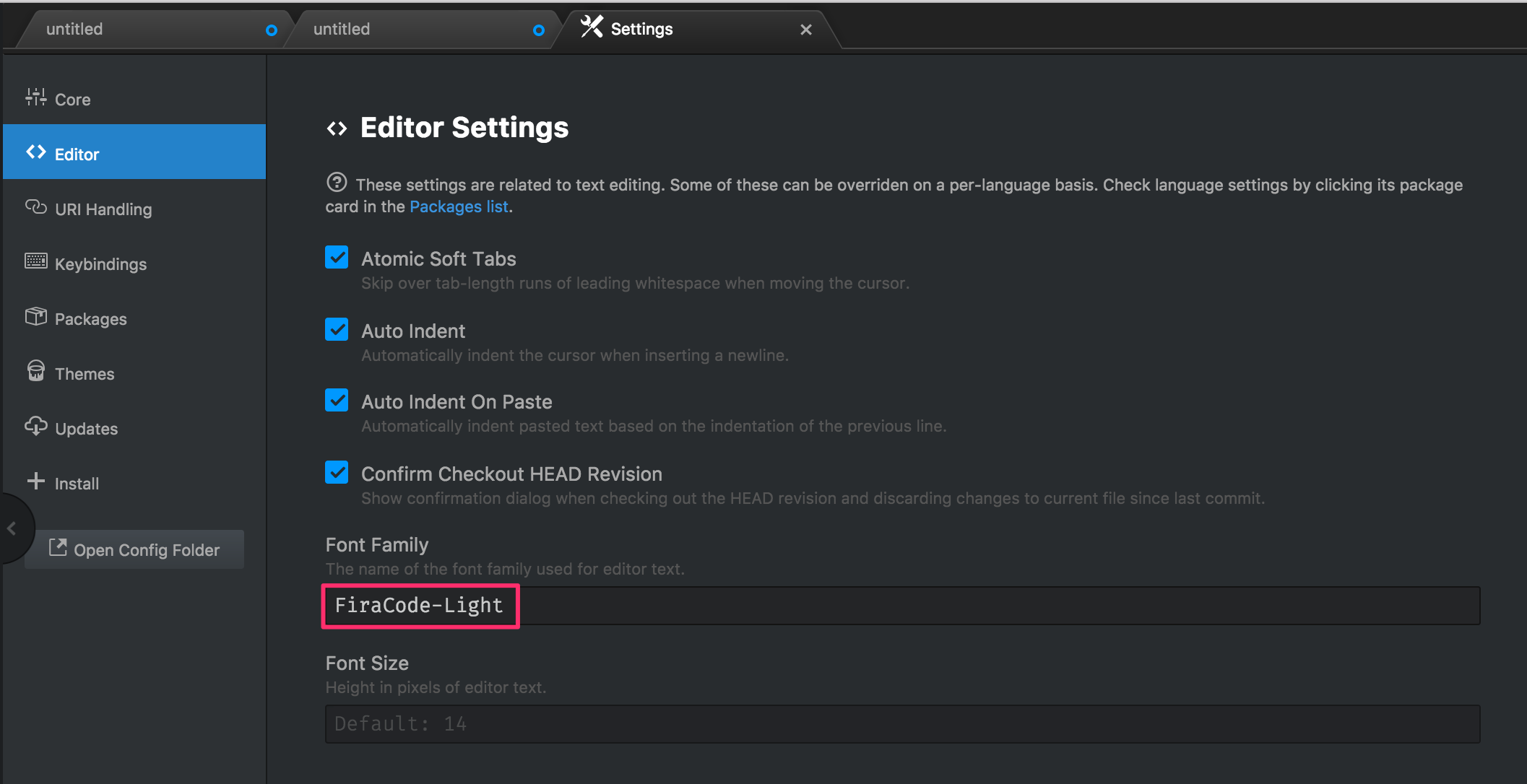1527x784 pixels.
Task: Click the URI Handling link icon
Action: pyautogui.click(x=35, y=207)
